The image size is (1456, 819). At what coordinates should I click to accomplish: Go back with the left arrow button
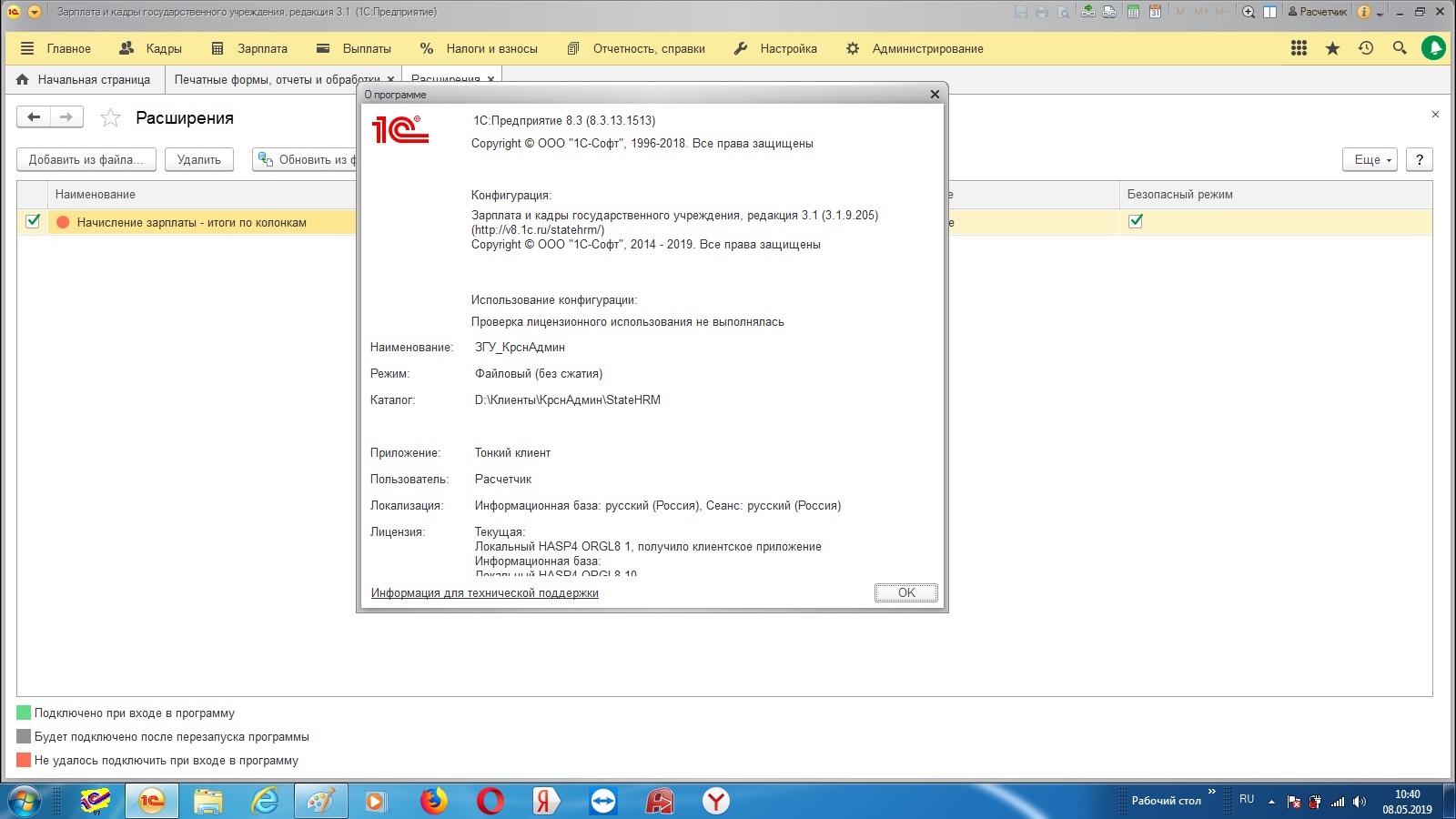click(34, 116)
